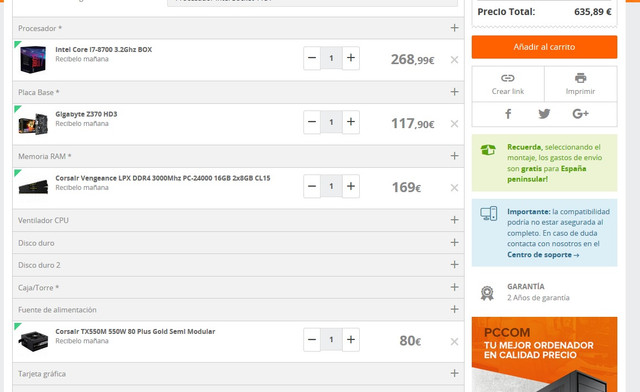Viewport: 640px width, 392px height.
Task: Expand the Procesador section plus icon
Action: (454, 28)
